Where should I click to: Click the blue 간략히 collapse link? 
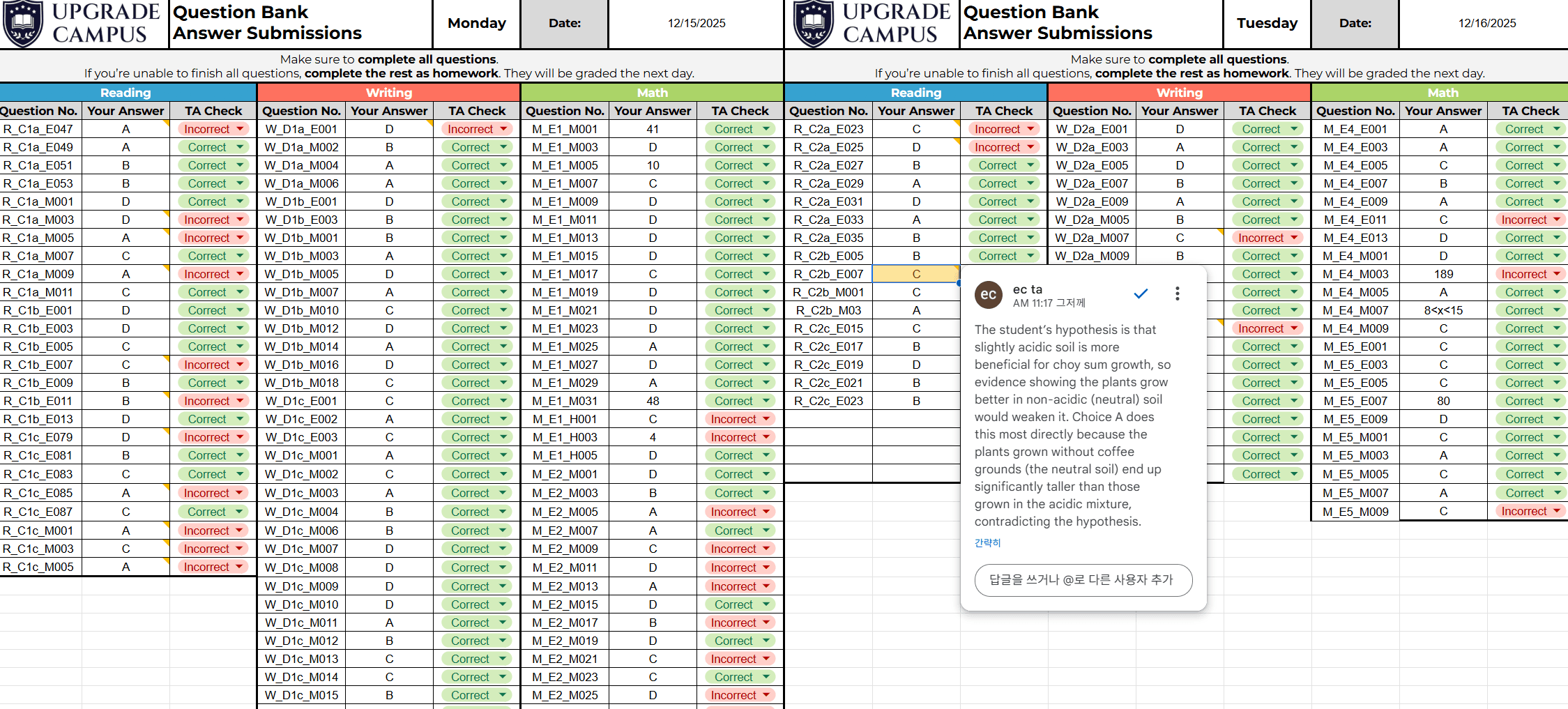coord(987,542)
